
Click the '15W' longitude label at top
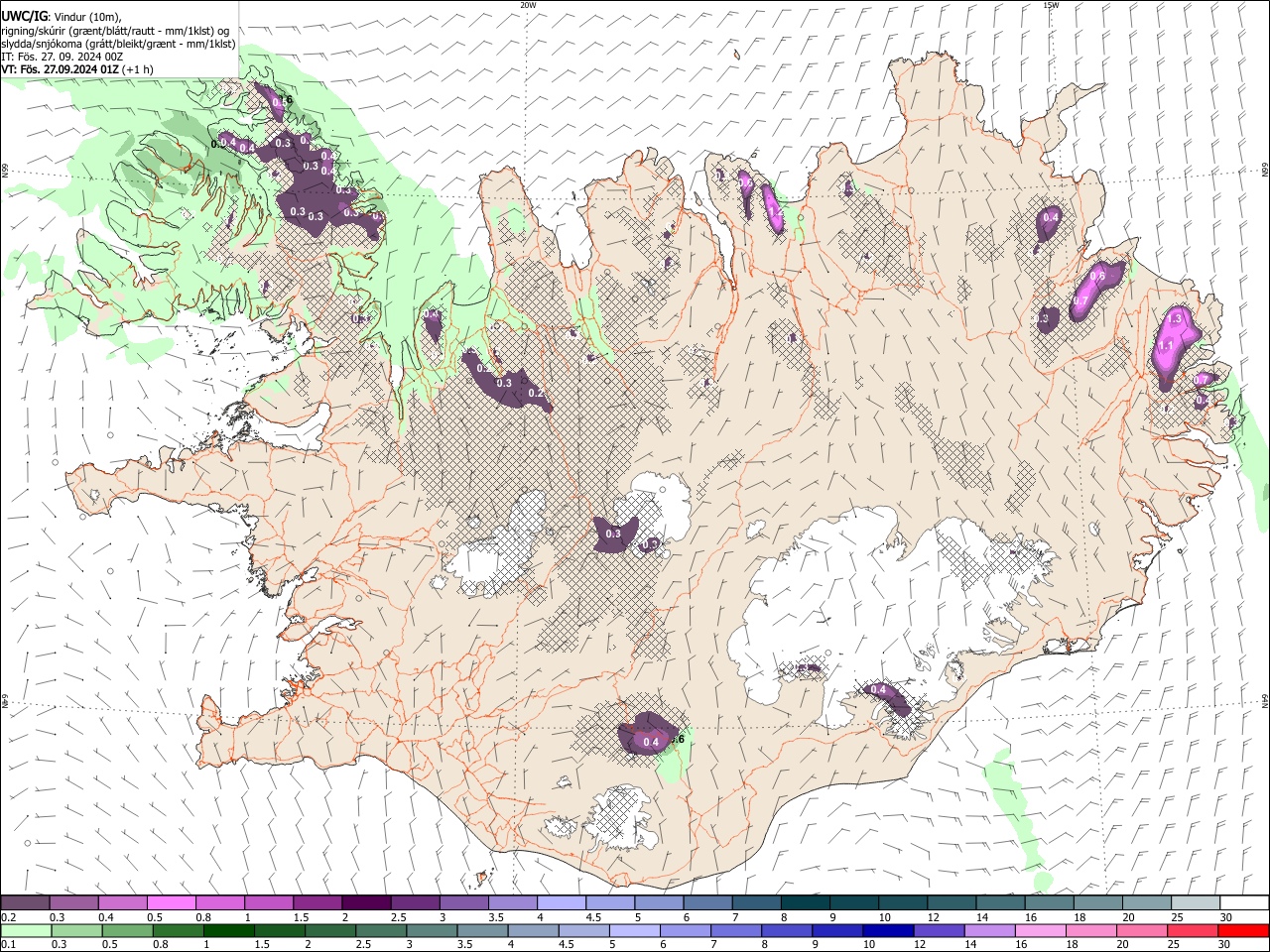coord(1051,5)
